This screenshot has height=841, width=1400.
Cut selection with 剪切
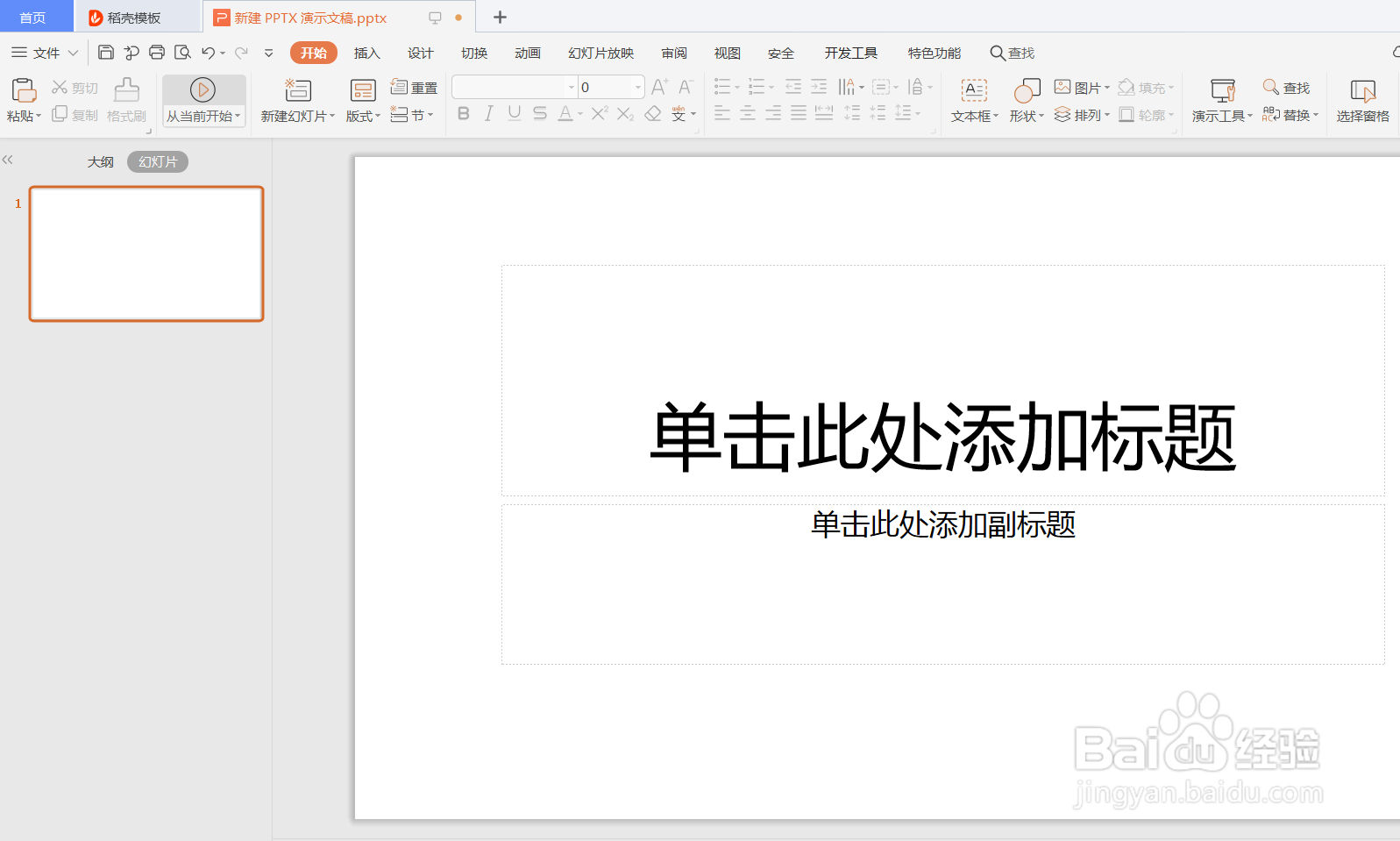pyautogui.click(x=75, y=88)
